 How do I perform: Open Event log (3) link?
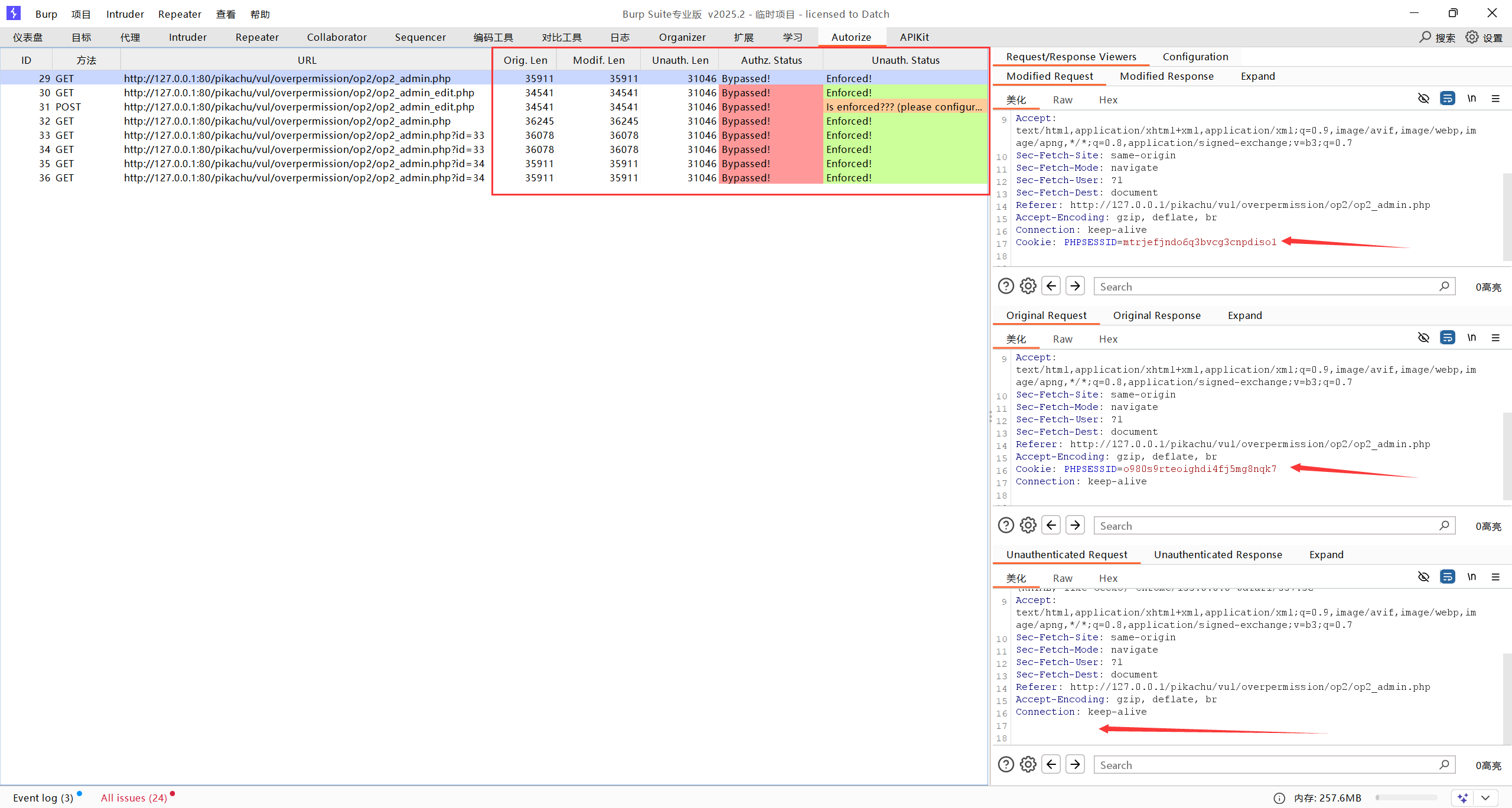43,798
